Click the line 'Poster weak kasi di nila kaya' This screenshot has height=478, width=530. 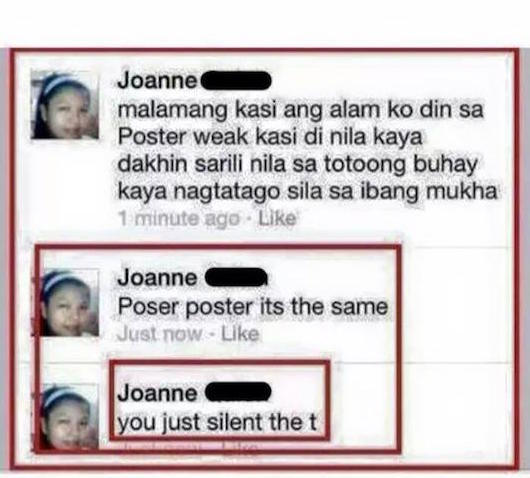[270, 138]
